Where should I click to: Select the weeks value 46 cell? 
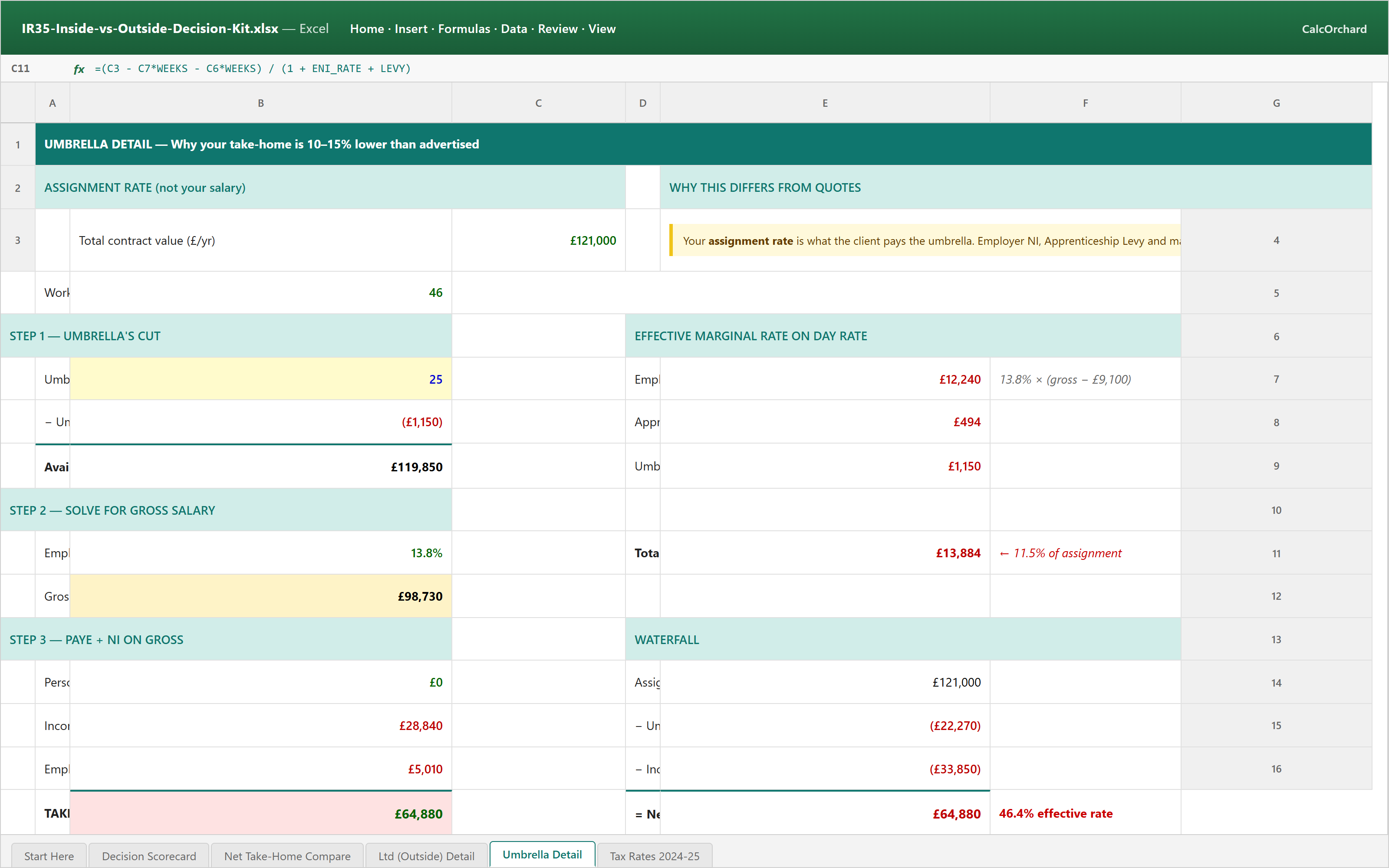[260, 293]
